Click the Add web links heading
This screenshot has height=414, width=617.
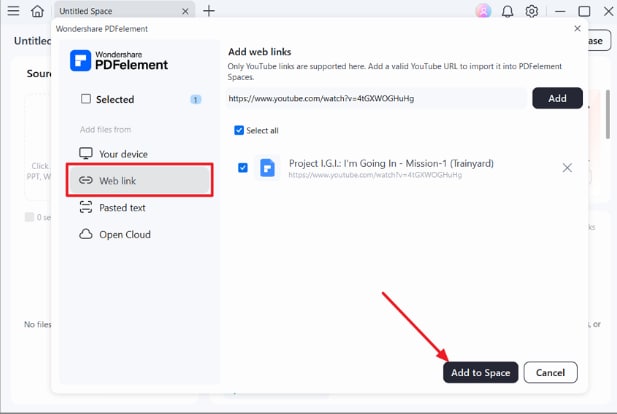[x=260, y=52]
